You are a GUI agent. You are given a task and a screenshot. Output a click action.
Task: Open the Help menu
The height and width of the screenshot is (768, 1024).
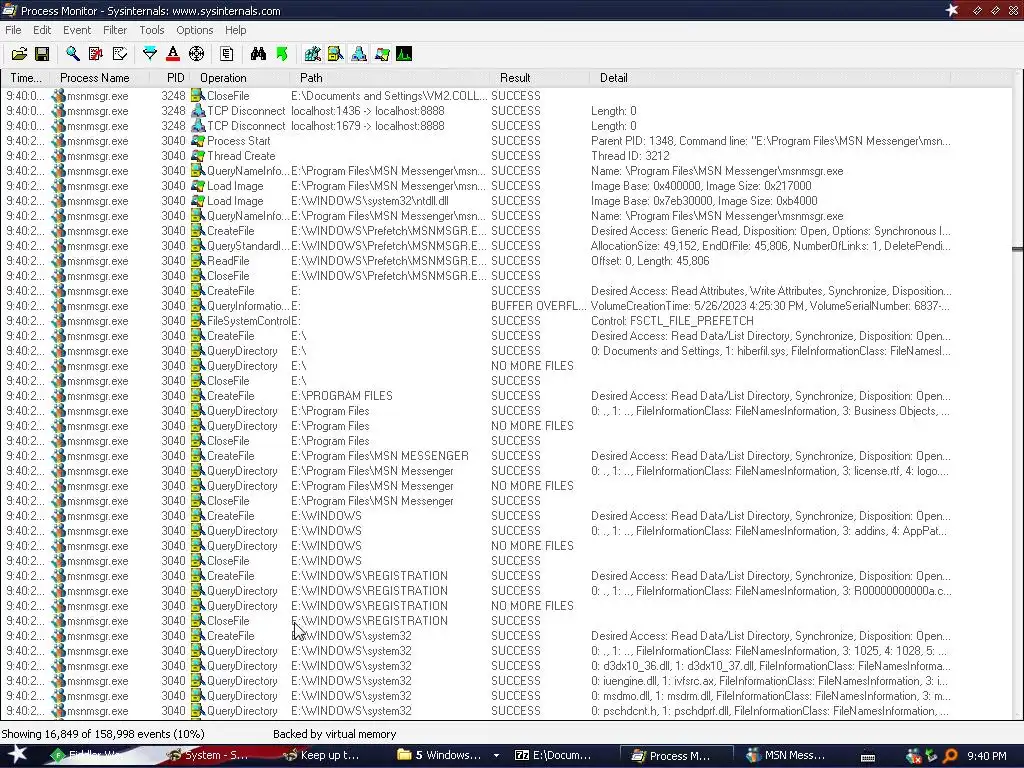click(236, 30)
